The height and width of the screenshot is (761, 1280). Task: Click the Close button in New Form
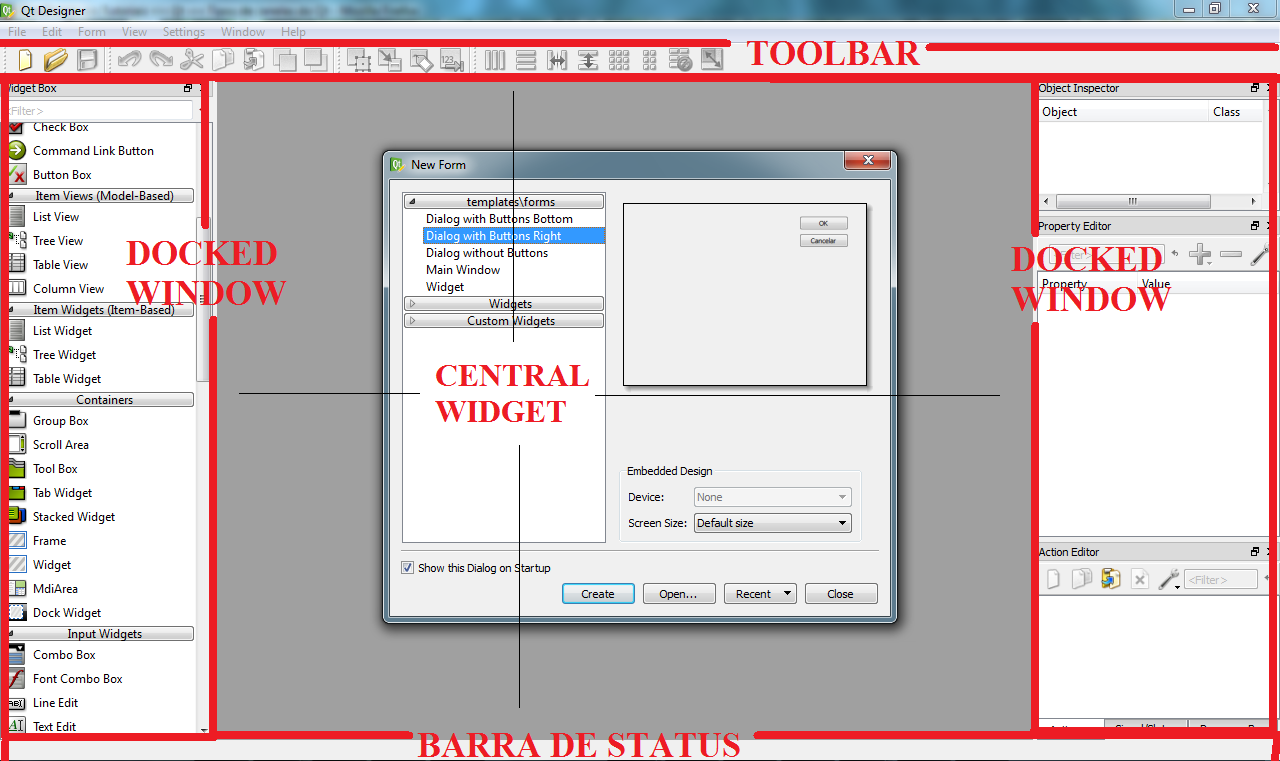click(841, 594)
